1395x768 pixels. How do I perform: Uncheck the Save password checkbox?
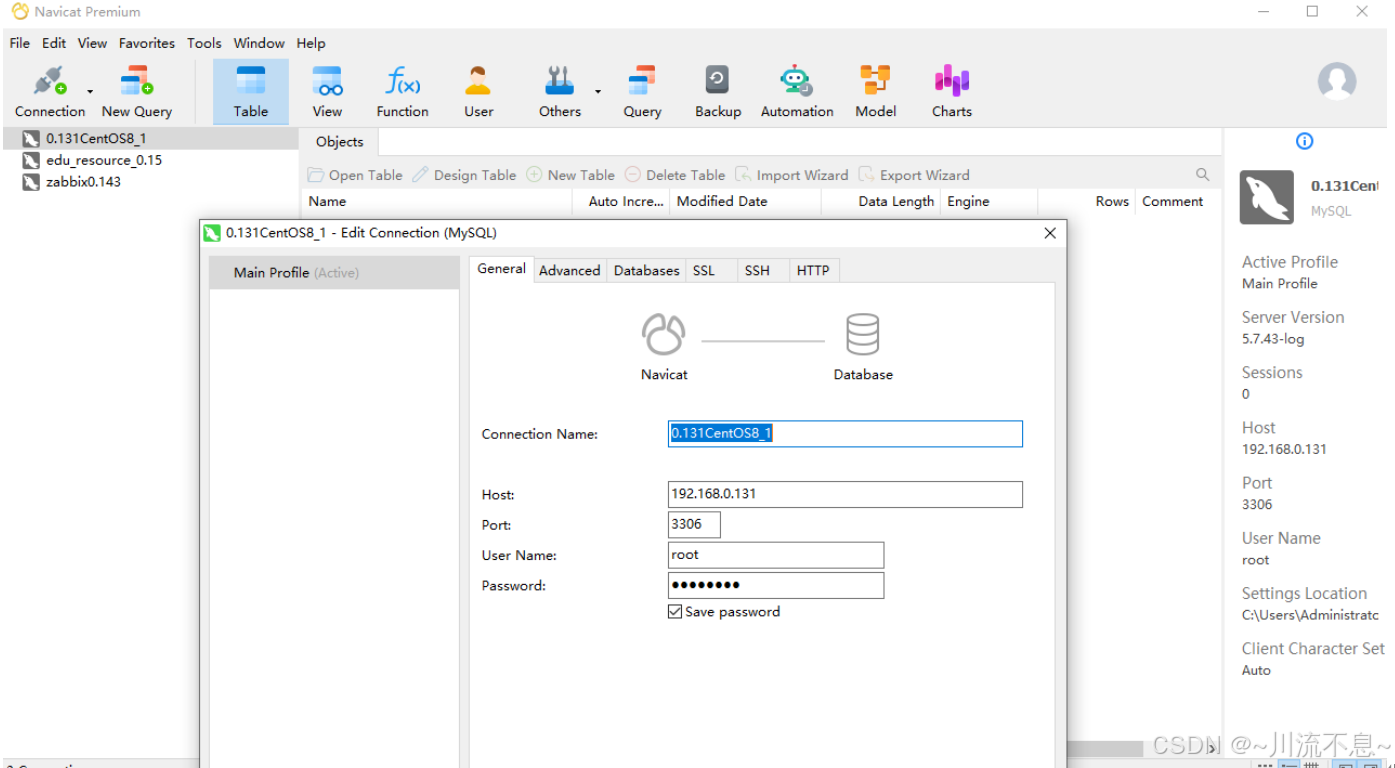675,612
